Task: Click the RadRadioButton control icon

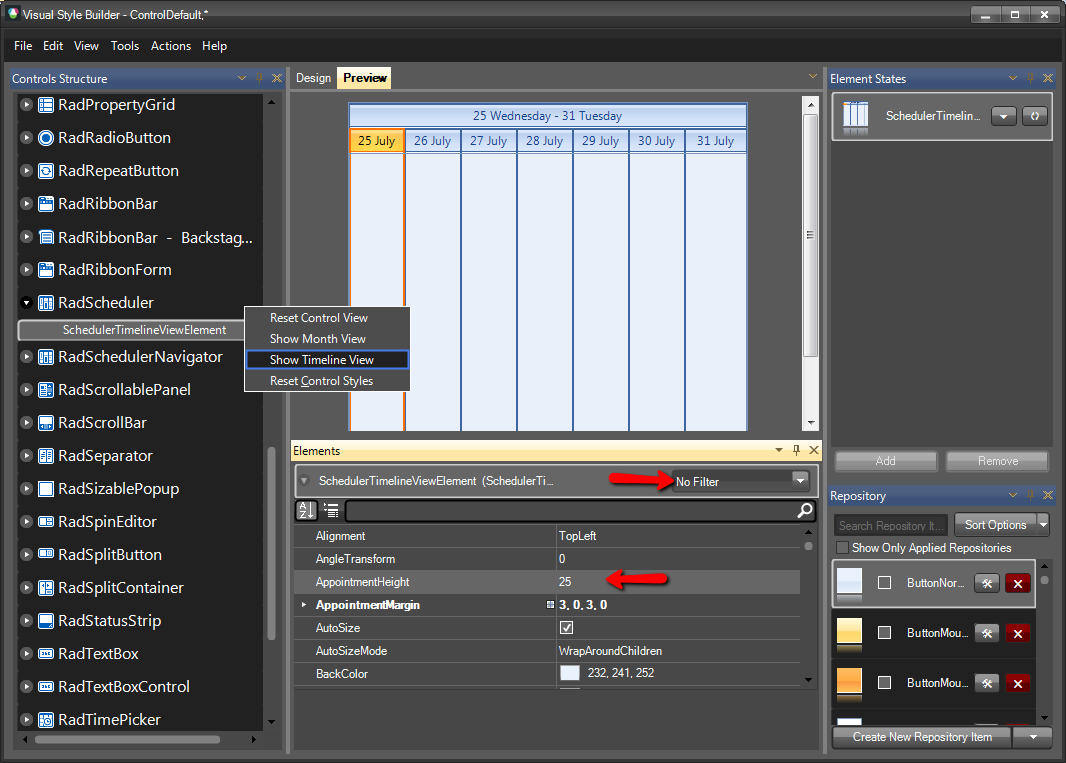Action: [x=46, y=138]
